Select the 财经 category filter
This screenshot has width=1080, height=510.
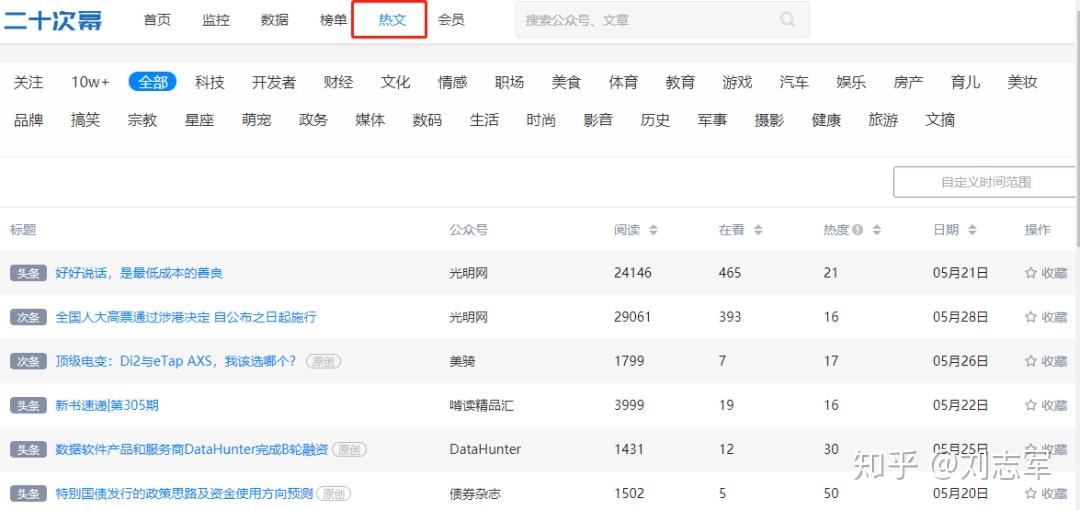pyautogui.click(x=338, y=82)
